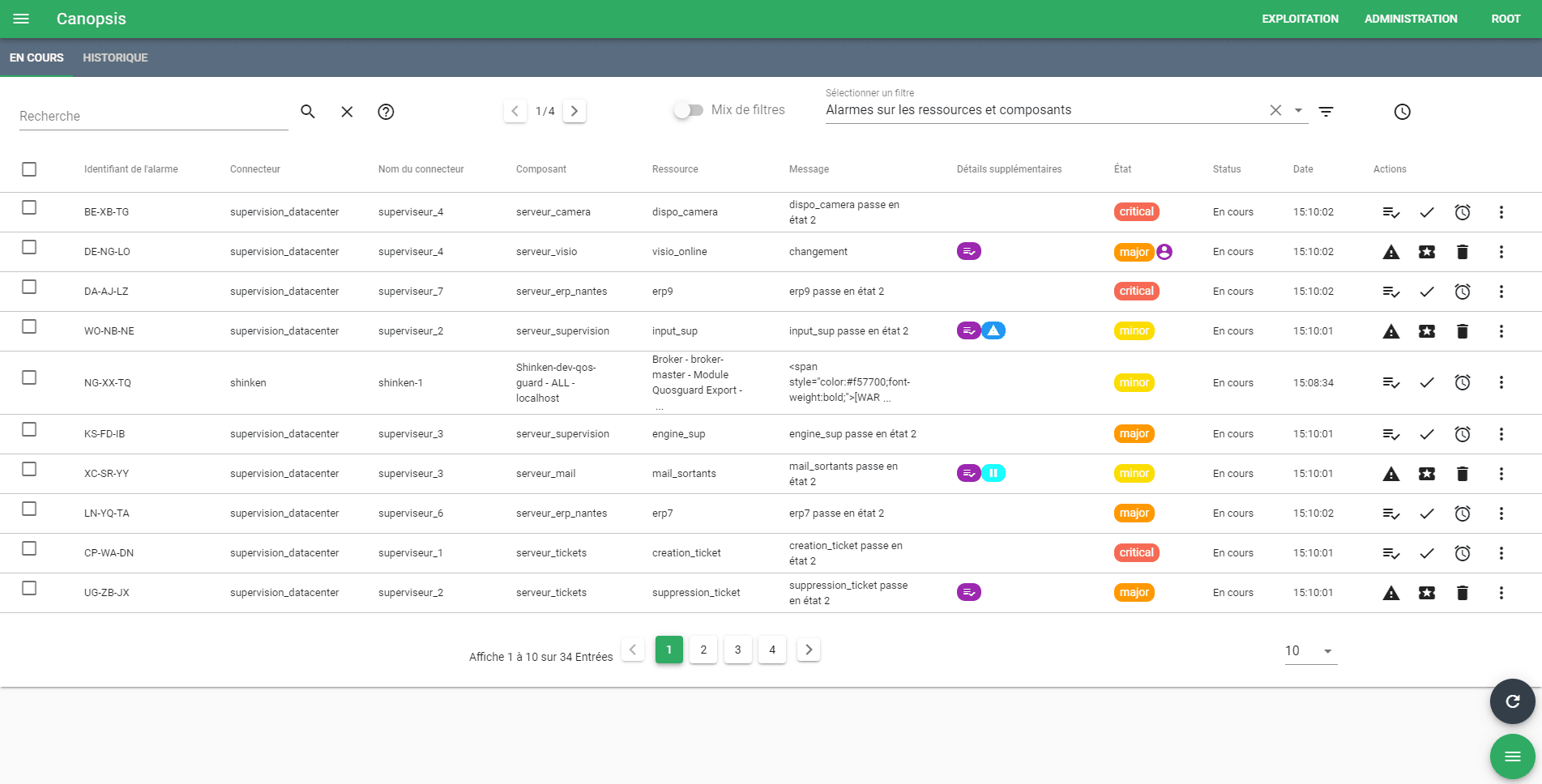
Task: Declare a ticket on XC-SR-YY via the star icon
Action: (x=1427, y=473)
